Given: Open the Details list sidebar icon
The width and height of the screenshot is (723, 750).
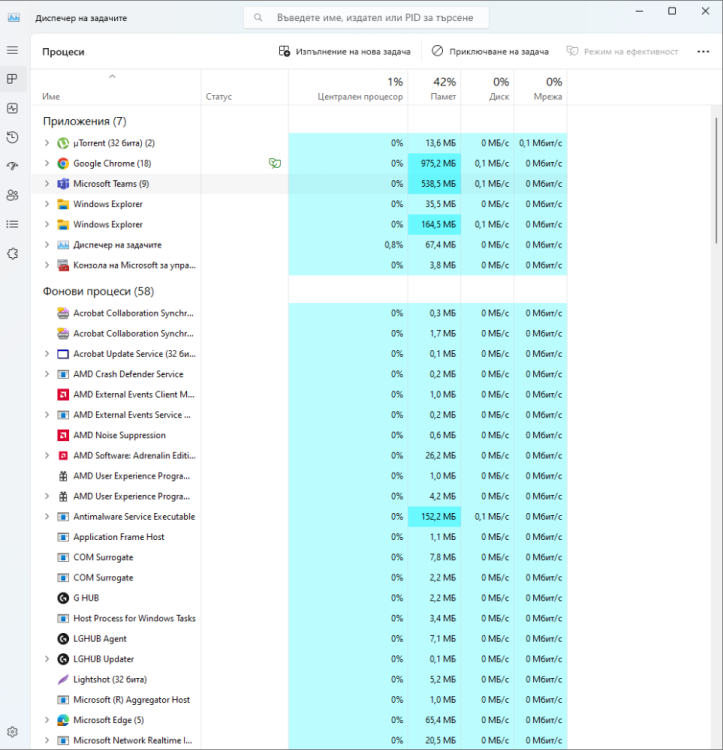Looking at the screenshot, I should pyautogui.click(x=12, y=224).
